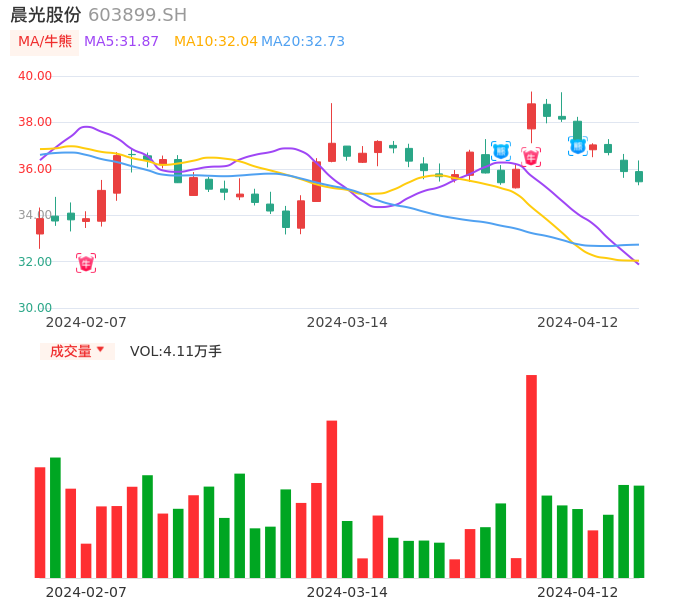The width and height of the screenshot is (686, 606).
Task: Click the first red volume bar on the left
Action: click(x=40, y=522)
